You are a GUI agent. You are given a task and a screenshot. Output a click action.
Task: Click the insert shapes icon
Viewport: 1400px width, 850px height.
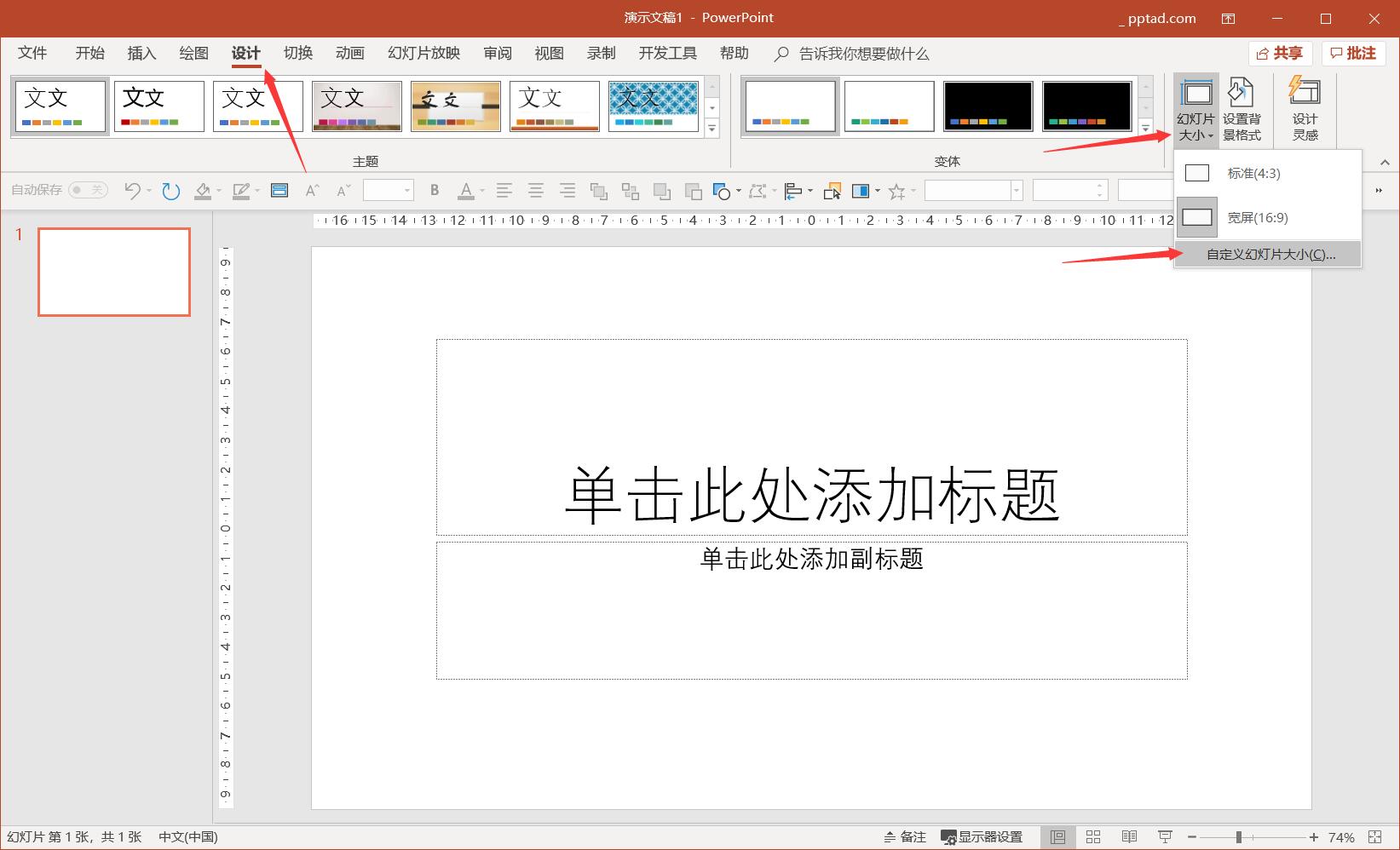(722, 191)
